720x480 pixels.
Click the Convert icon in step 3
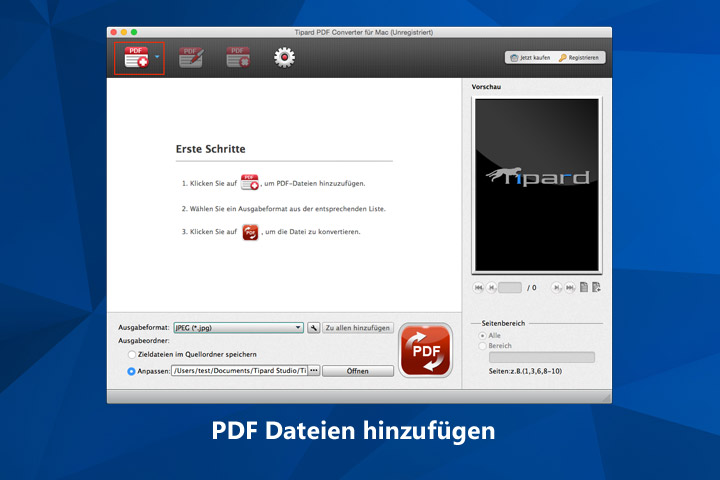pyautogui.click(x=250, y=232)
